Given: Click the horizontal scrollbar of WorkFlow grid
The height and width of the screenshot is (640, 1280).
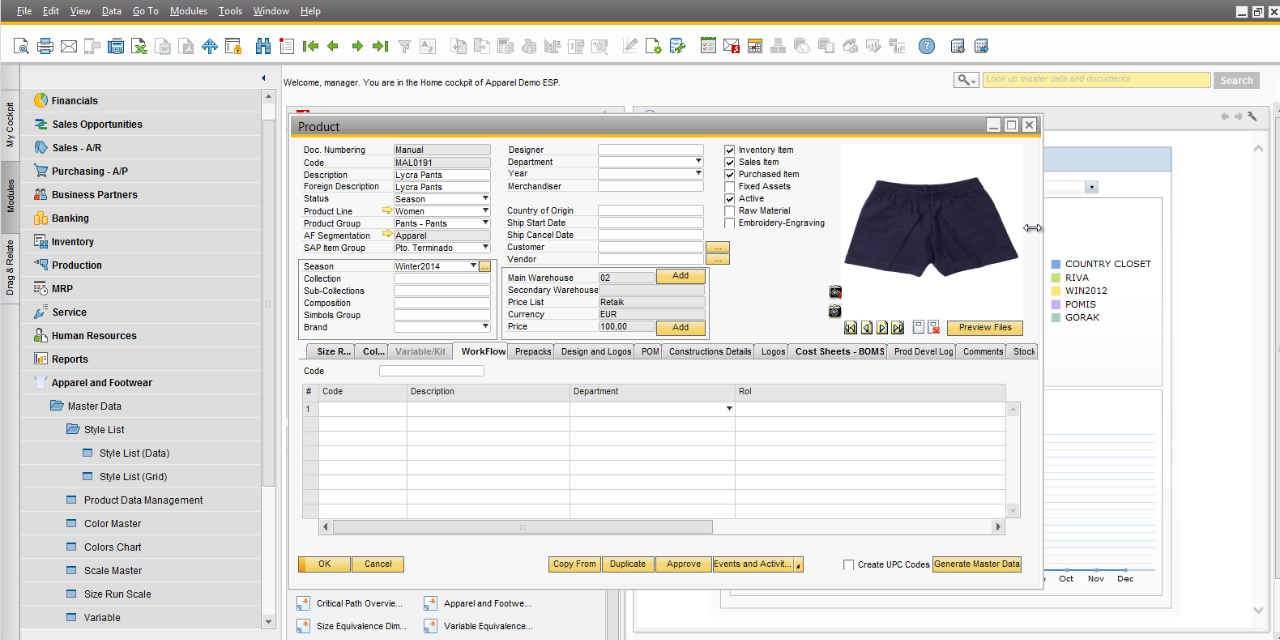Looking at the screenshot, I should (522, 527).
